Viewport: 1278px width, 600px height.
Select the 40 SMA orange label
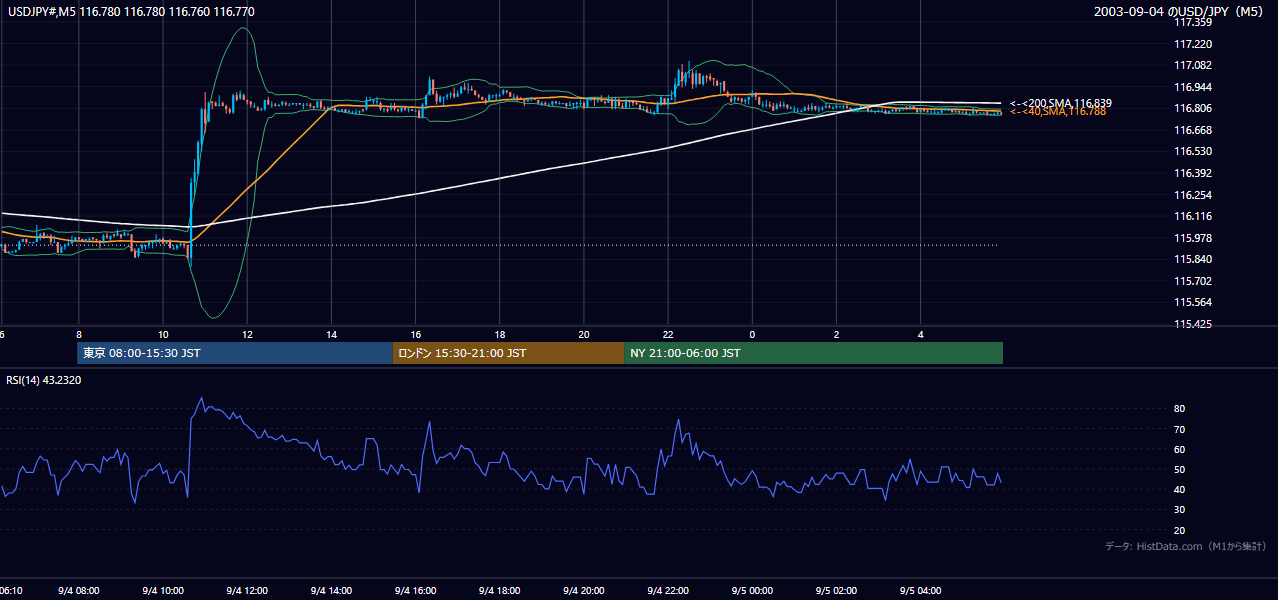tap(1058, 112)
